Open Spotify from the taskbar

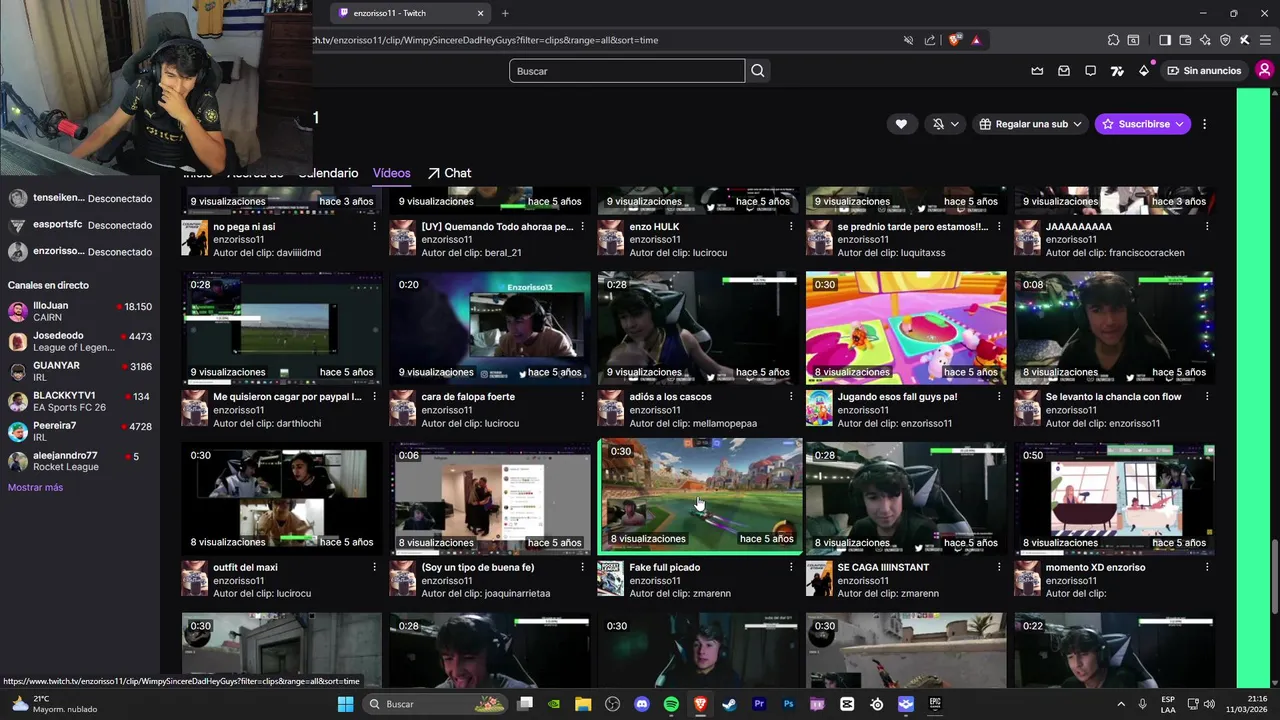[671, 704]
